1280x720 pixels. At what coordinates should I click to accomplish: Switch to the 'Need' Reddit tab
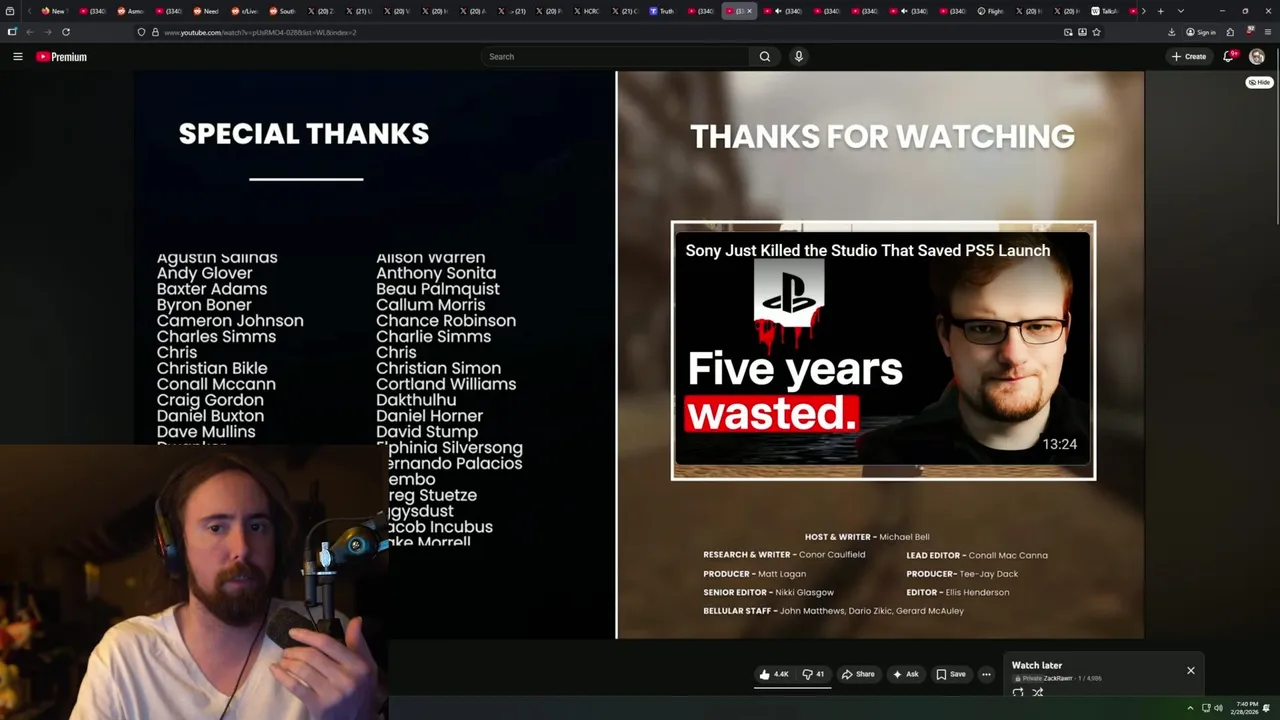point(206,11)
